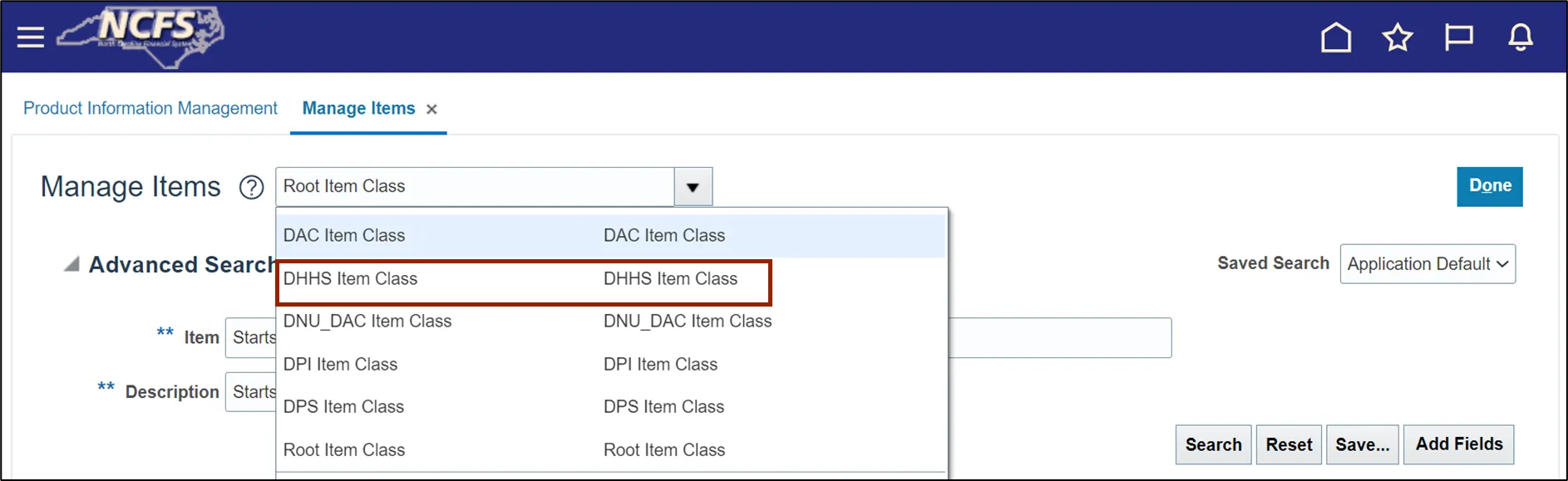Open the item class dropdown arrow

click(693, 187)
